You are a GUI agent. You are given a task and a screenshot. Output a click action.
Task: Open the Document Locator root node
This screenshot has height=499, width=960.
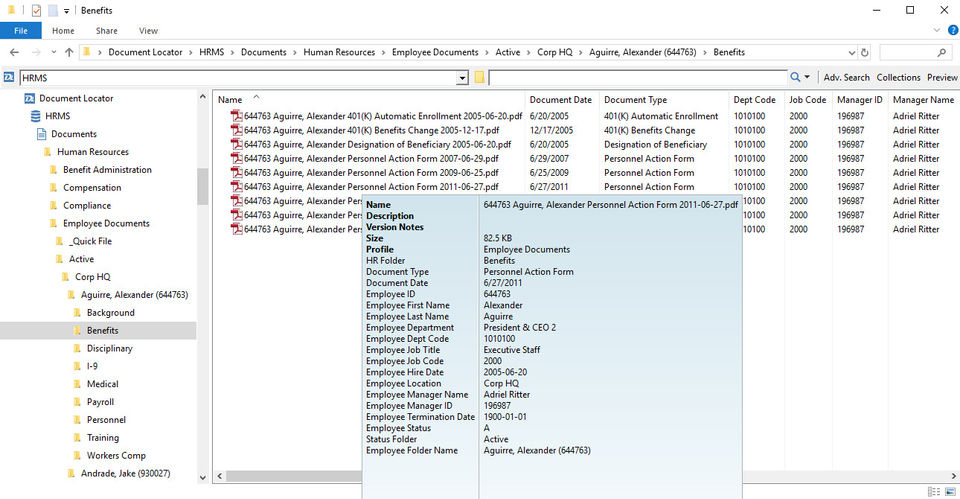76,98
